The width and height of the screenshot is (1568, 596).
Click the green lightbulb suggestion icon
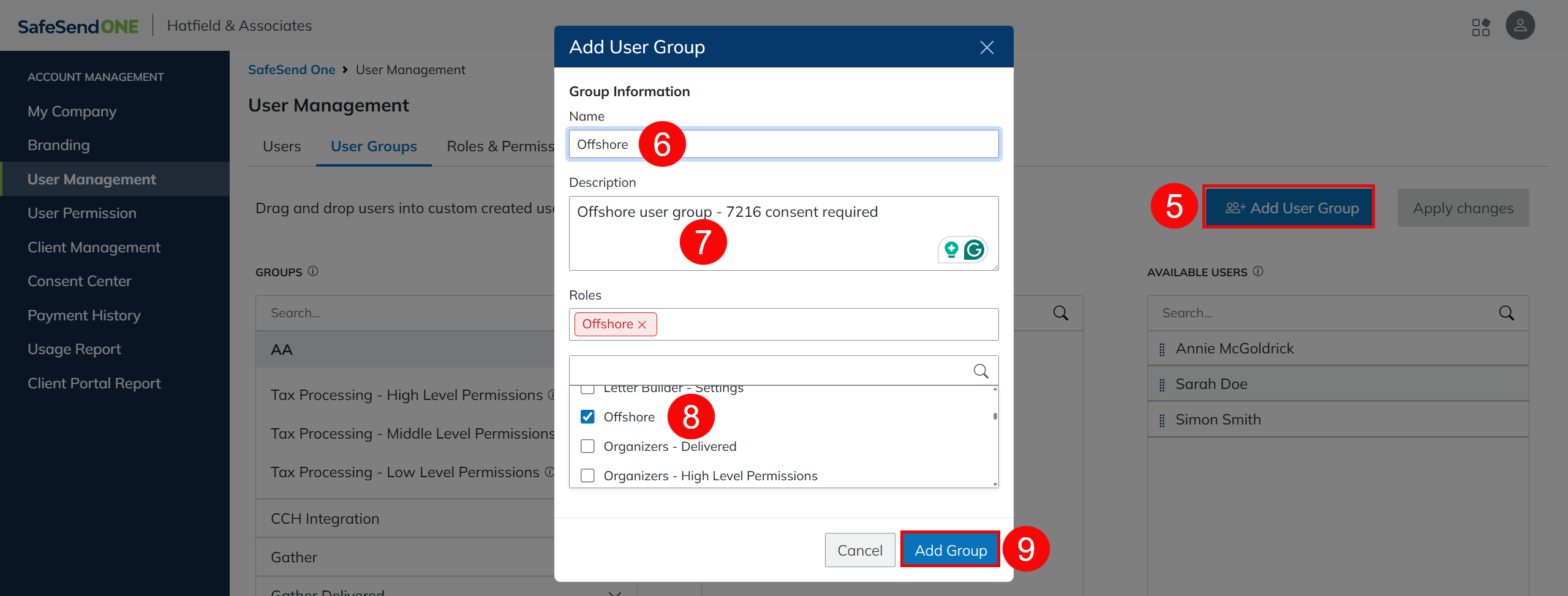click(x=951, y=250)
